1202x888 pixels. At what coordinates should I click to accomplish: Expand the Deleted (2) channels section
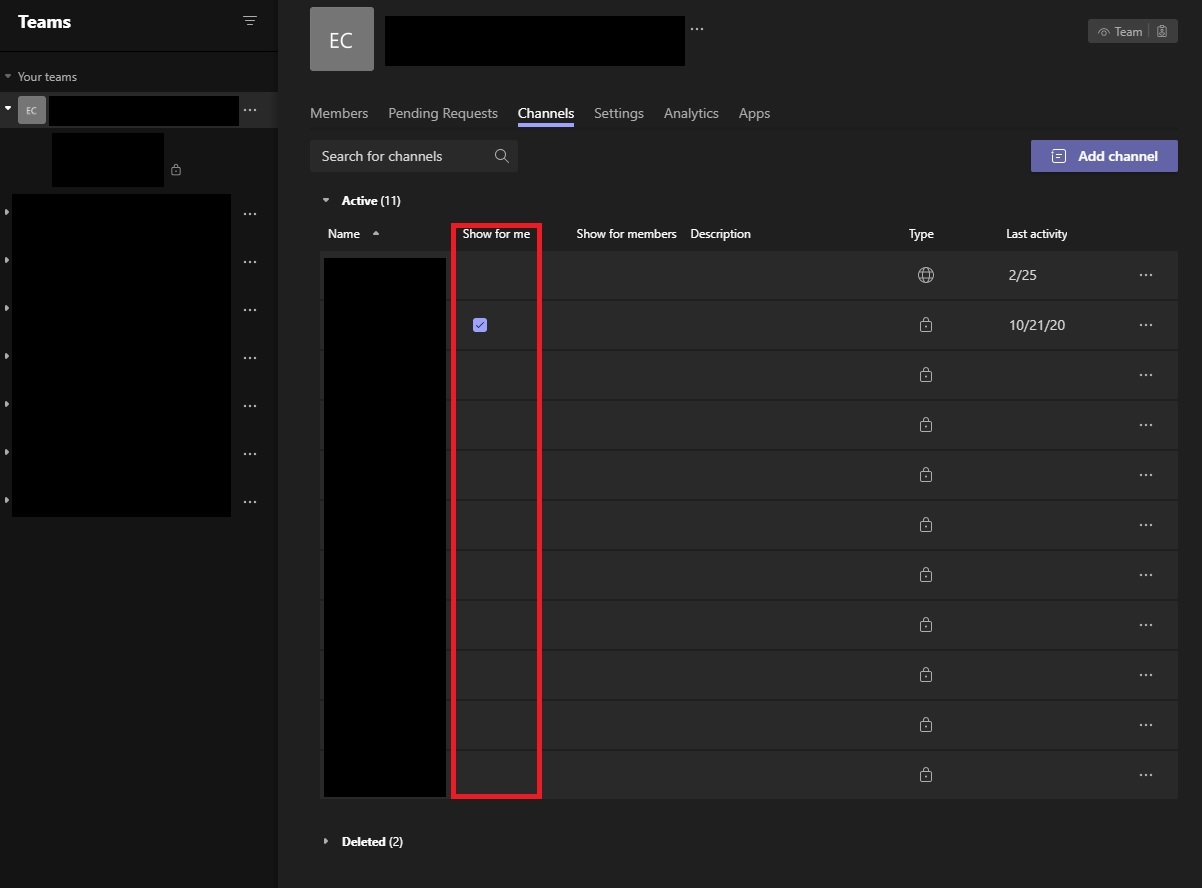[x=326, y=842]
